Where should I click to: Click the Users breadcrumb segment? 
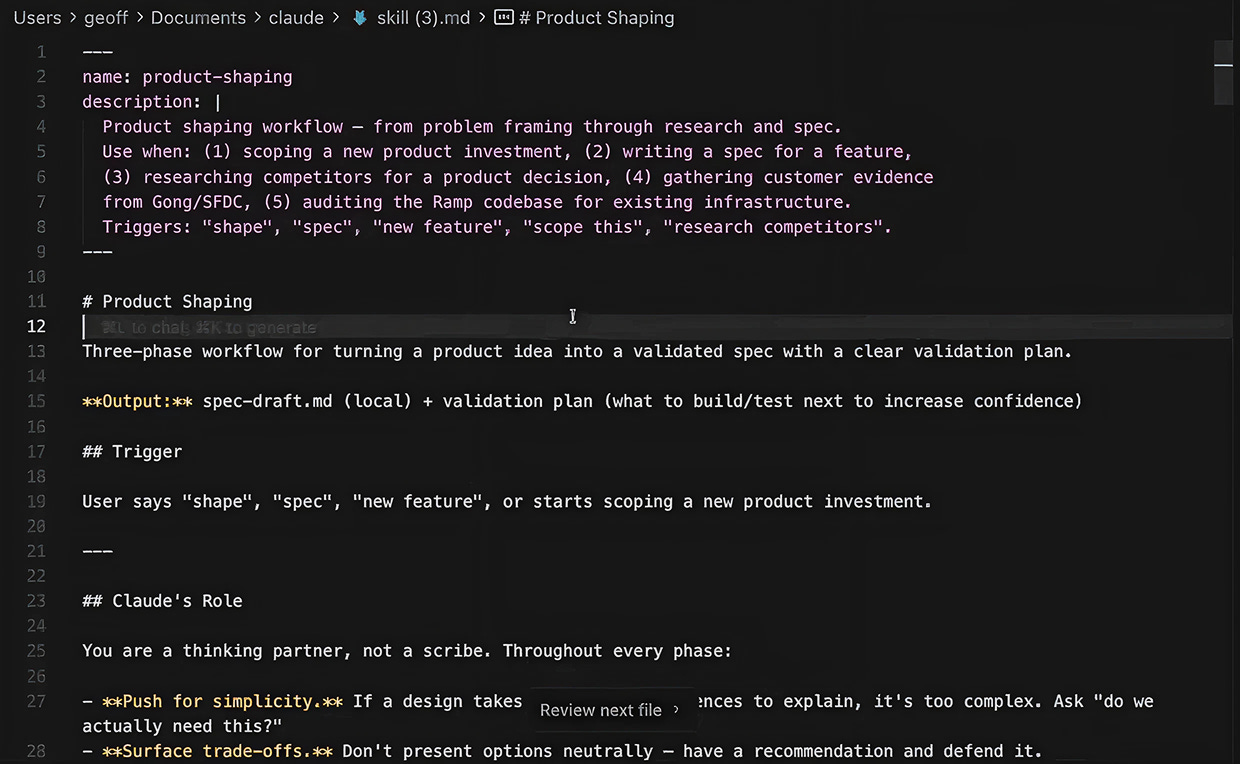pyautogui.click(x=37, y=18)
